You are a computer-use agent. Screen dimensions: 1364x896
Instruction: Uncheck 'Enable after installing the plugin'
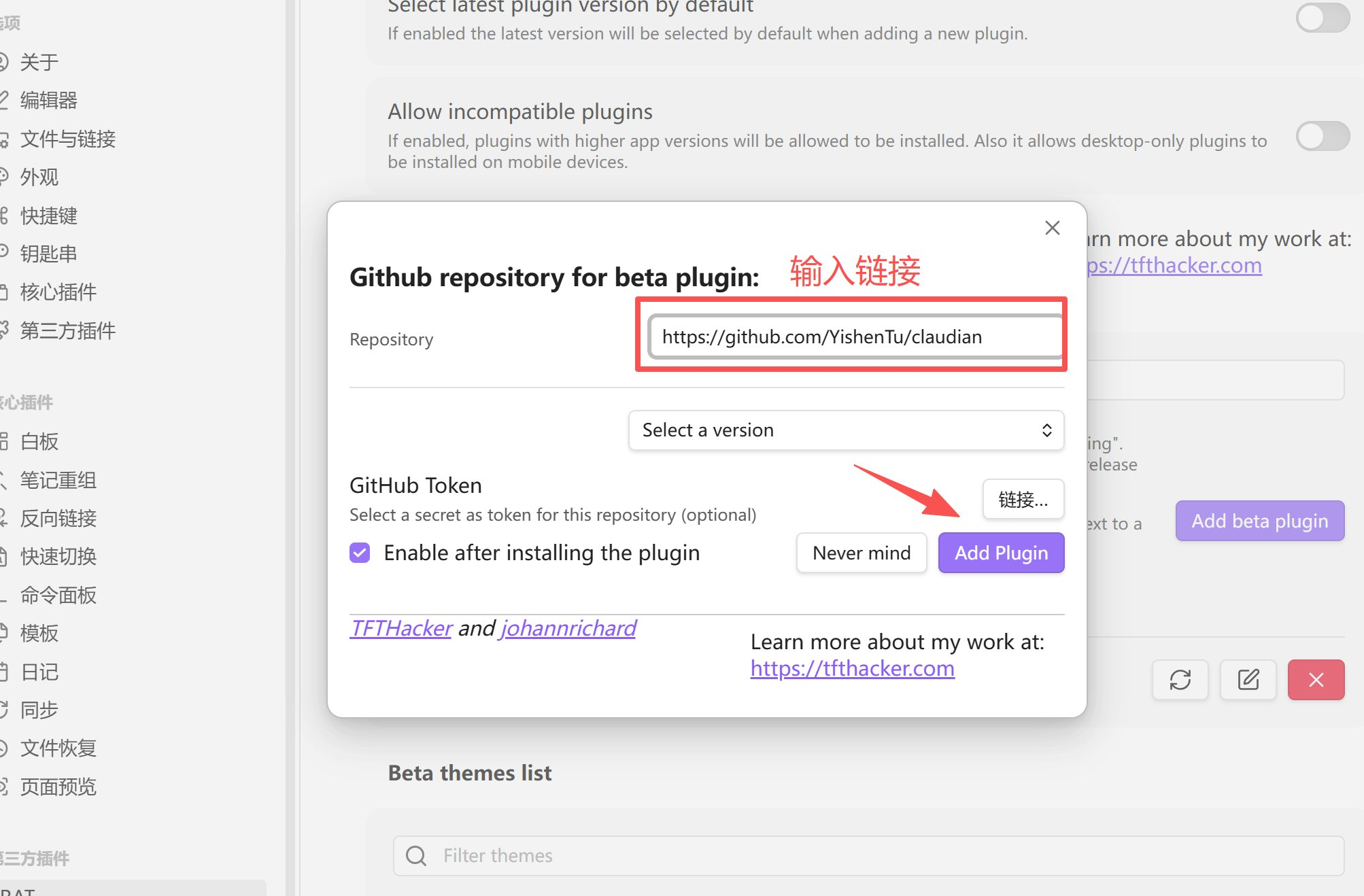pos(360,553)
